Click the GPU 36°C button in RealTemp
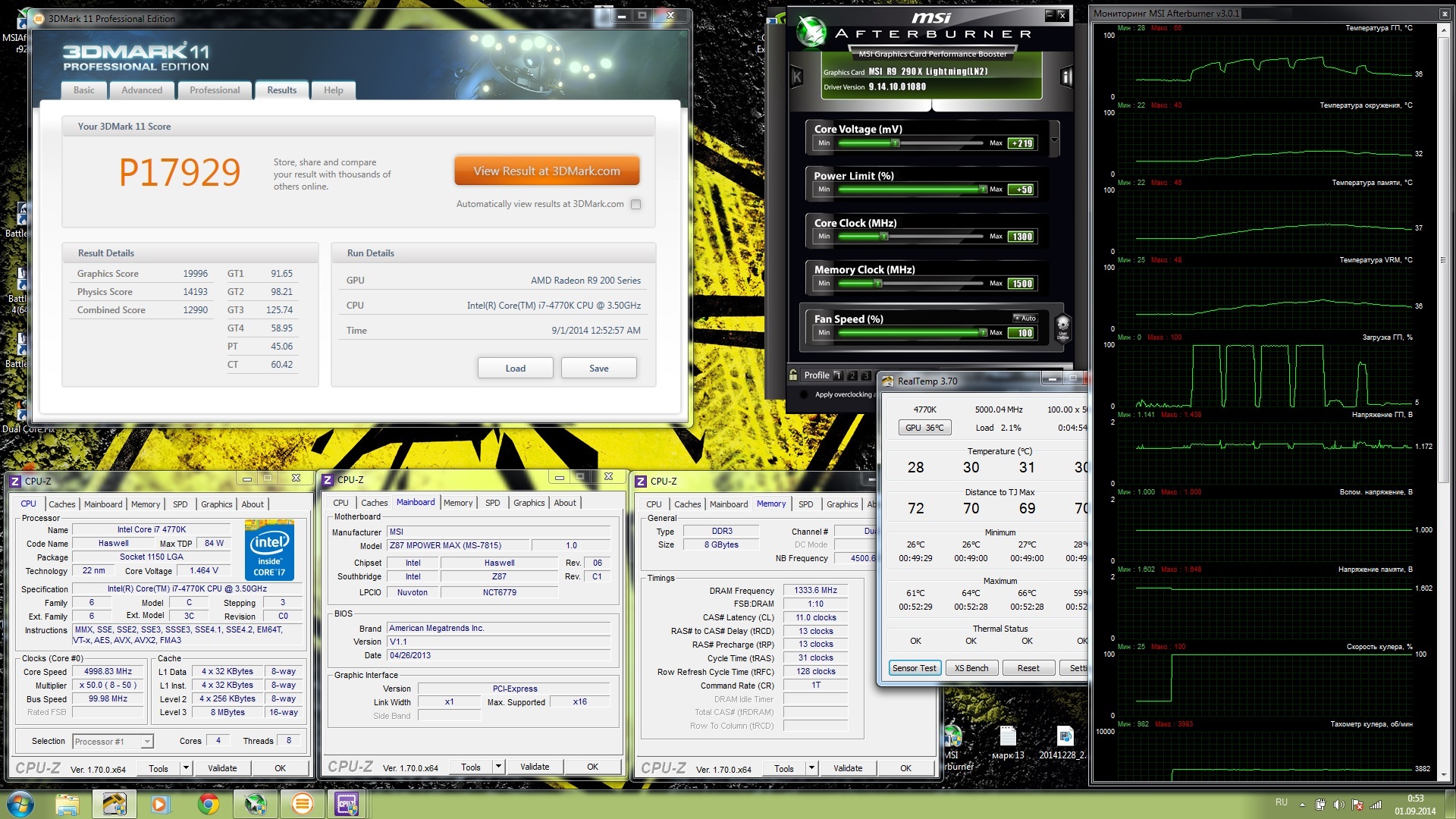 coord(924,428)
